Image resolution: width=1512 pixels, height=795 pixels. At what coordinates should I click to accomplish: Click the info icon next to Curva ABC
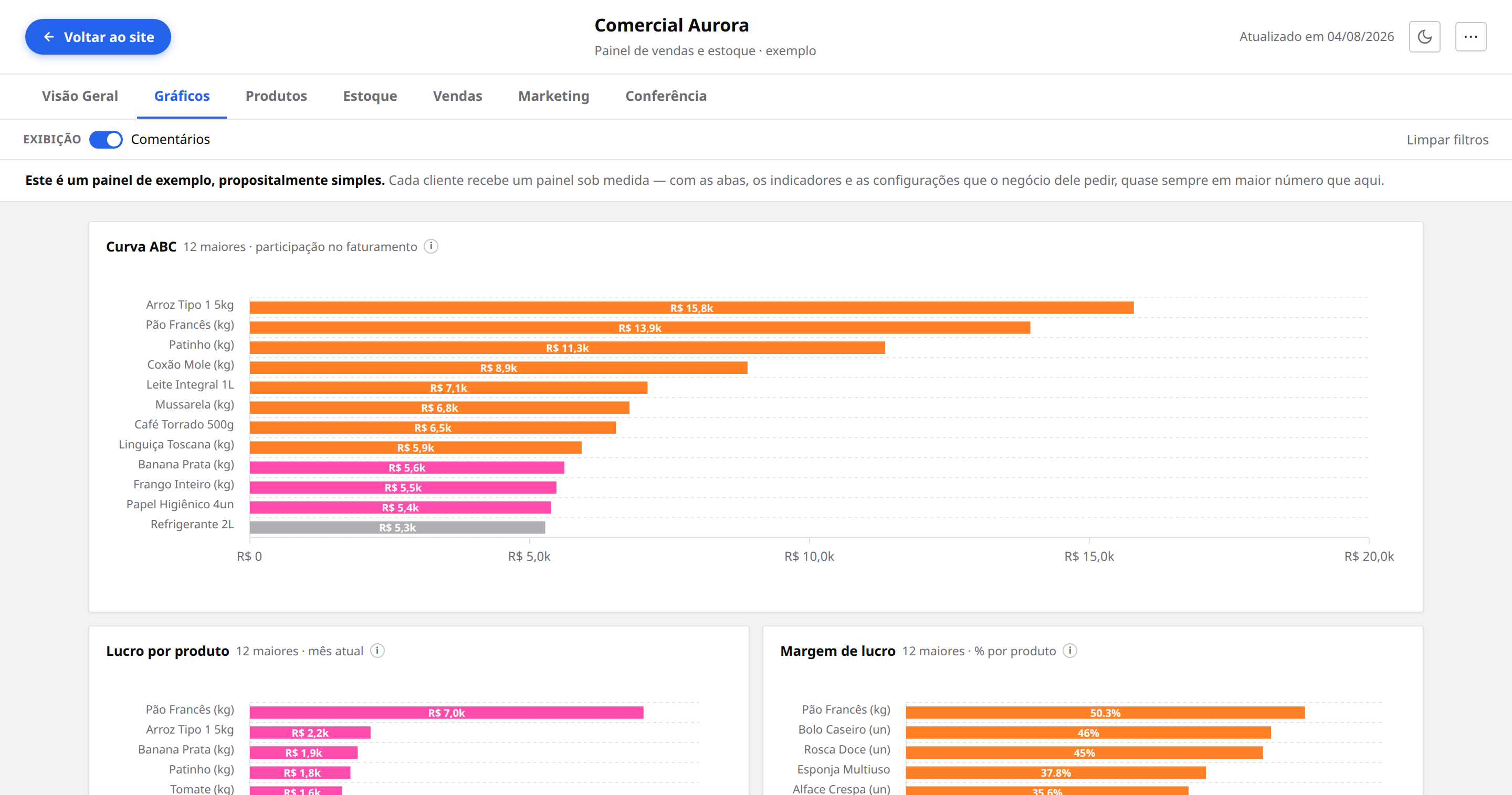click(x=431, y=247)
